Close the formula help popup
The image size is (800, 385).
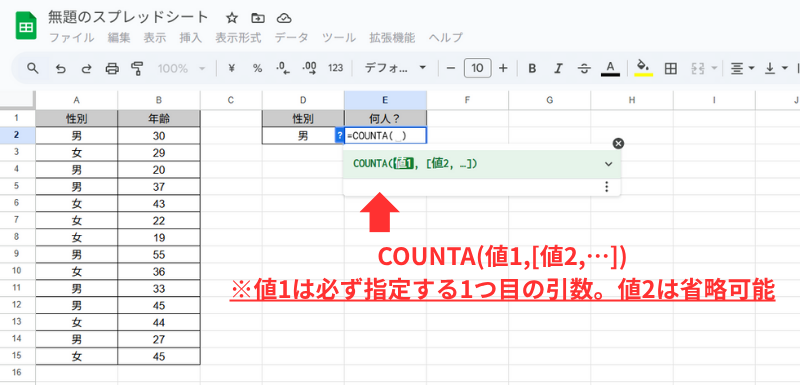click(x=618, y=143)
